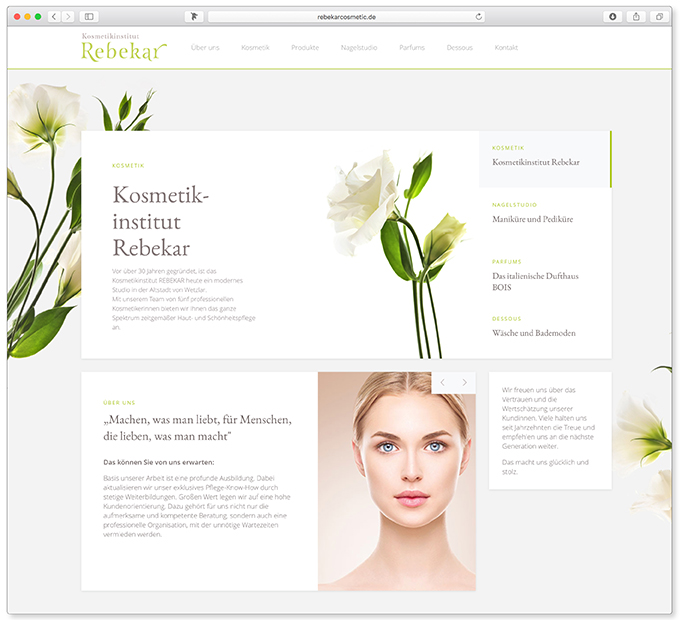Click the Share icon in the toolbar
Viewport: 700px width, 620px height.
pos(636,17)
